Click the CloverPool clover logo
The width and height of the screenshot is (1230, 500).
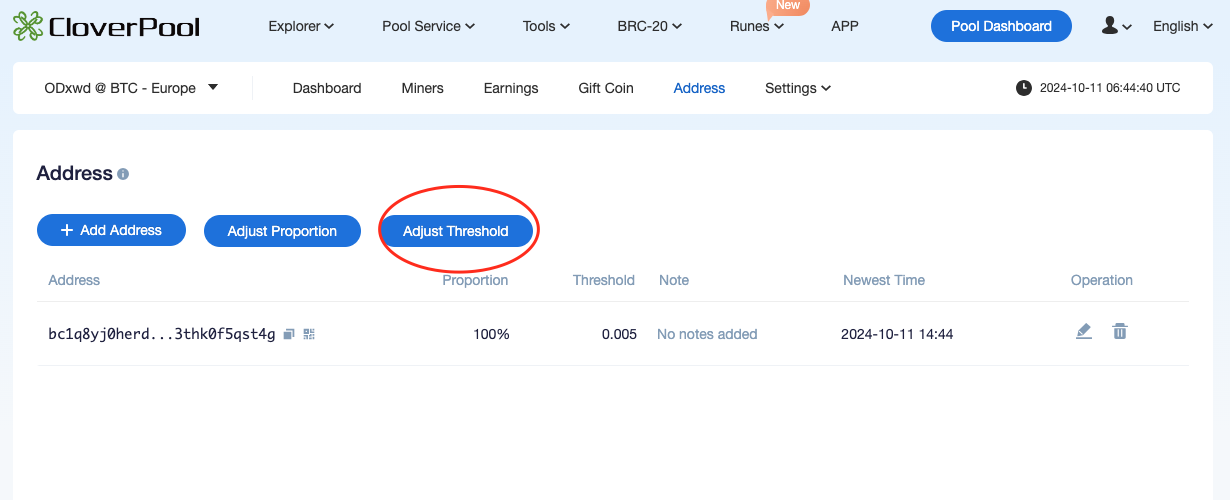[28, 26]
